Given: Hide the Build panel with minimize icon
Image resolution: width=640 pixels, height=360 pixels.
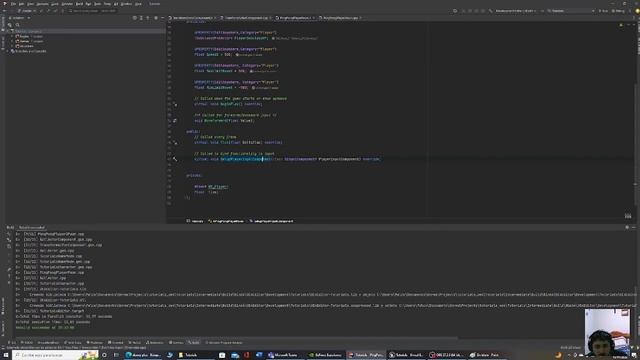Looking at the screenshot, I should [633, 227].
